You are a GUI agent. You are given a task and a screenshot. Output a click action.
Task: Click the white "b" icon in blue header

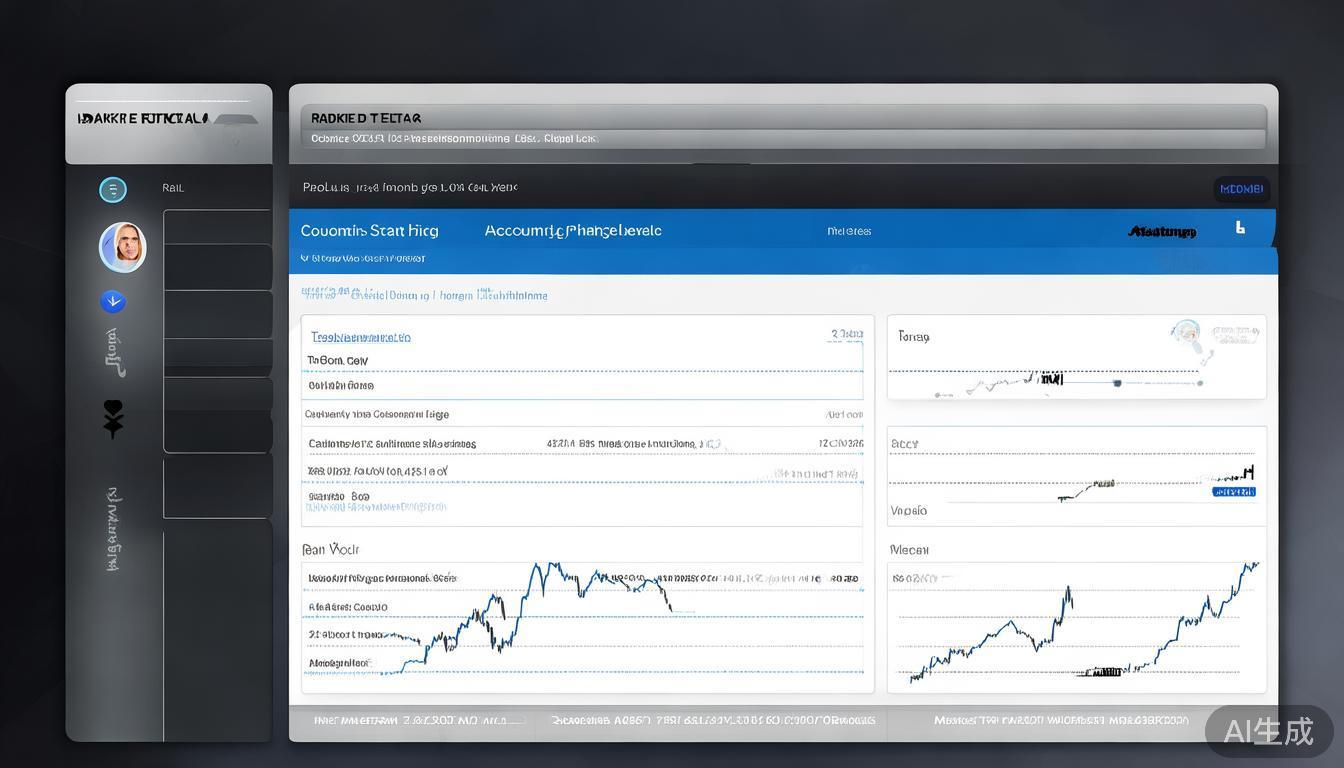coord(1240,228)
